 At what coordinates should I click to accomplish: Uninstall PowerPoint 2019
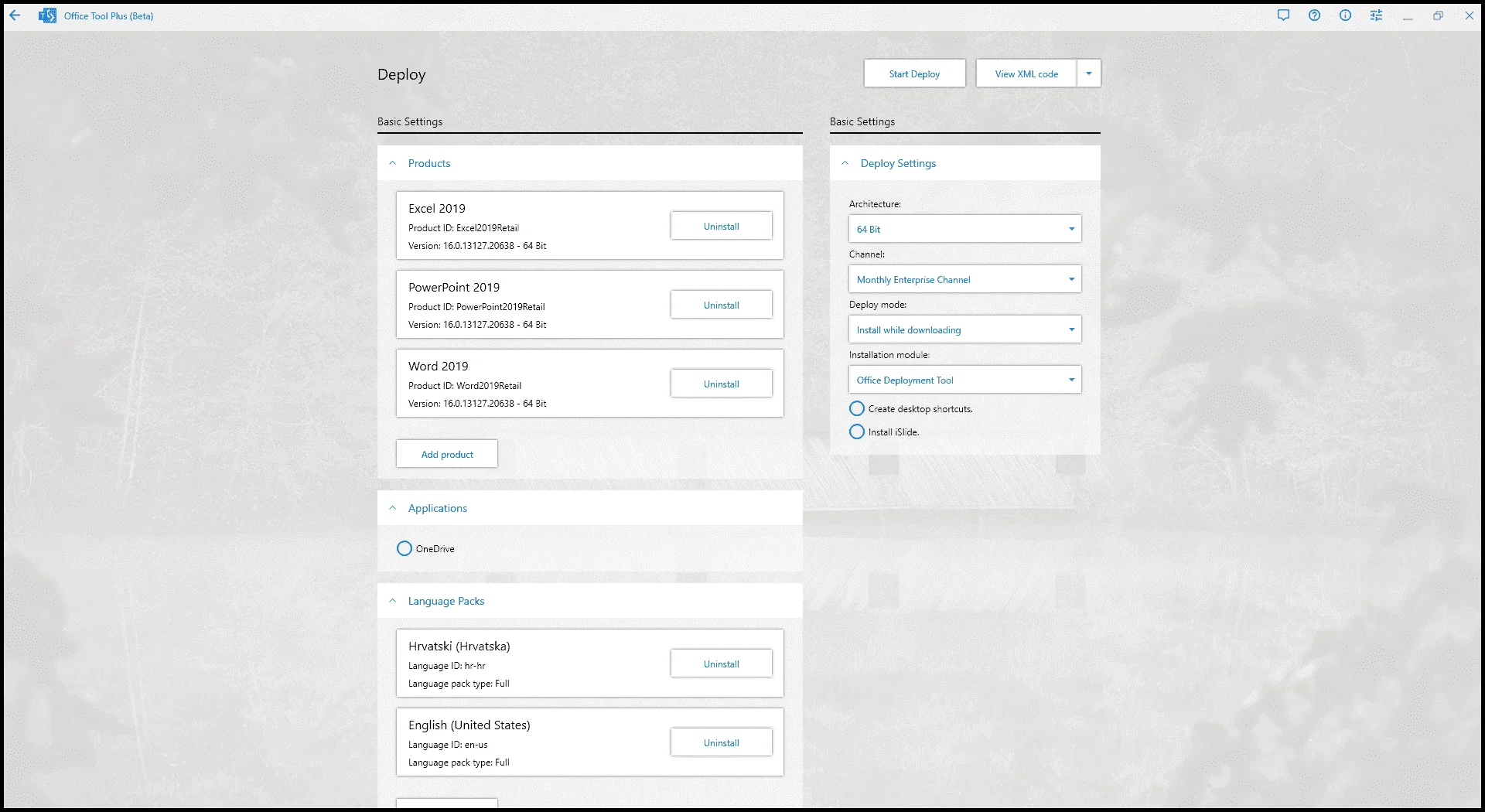pyautogui.click(x=721, y=305)
